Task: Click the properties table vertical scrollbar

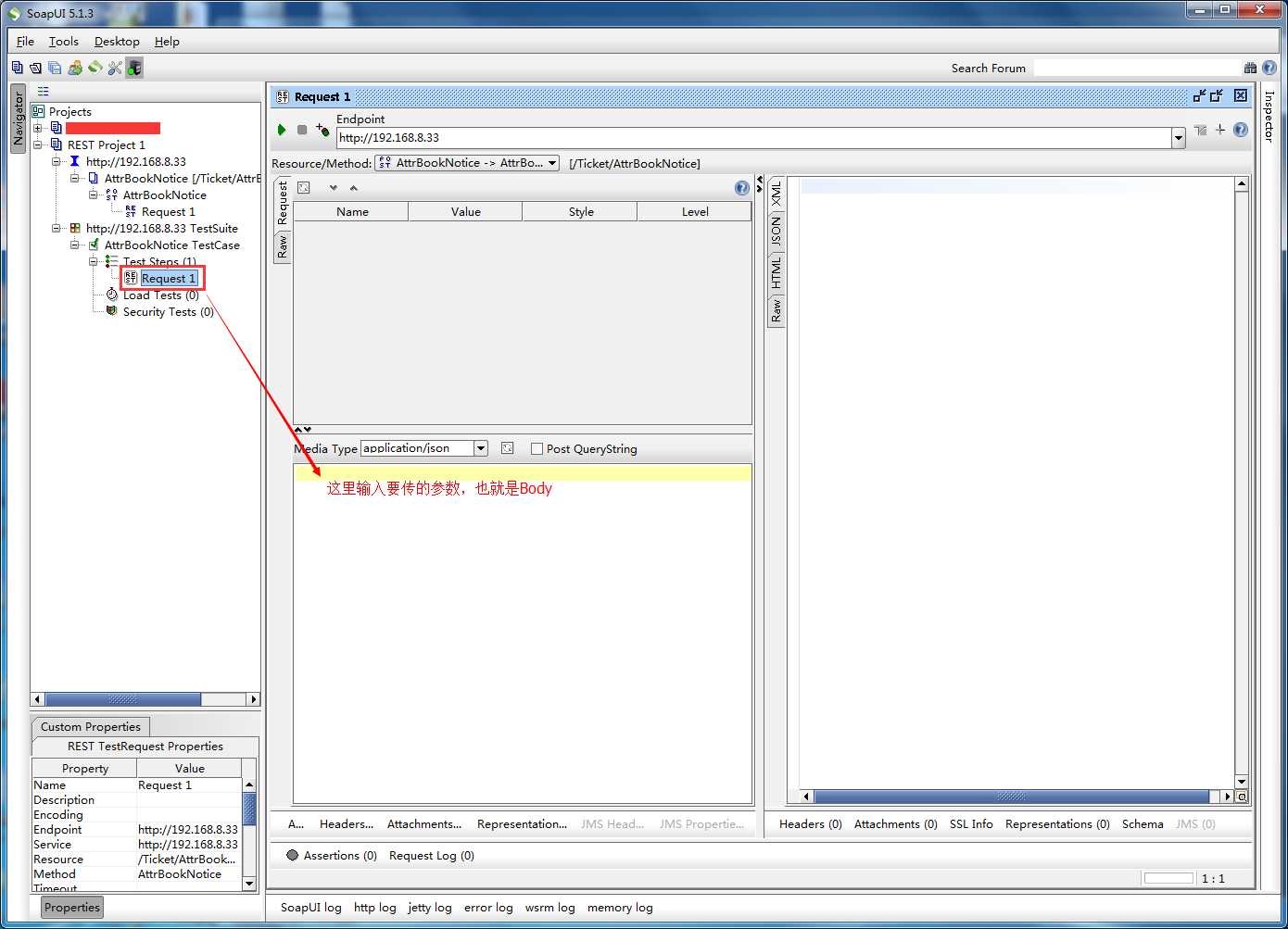Action: coord(248,810)
